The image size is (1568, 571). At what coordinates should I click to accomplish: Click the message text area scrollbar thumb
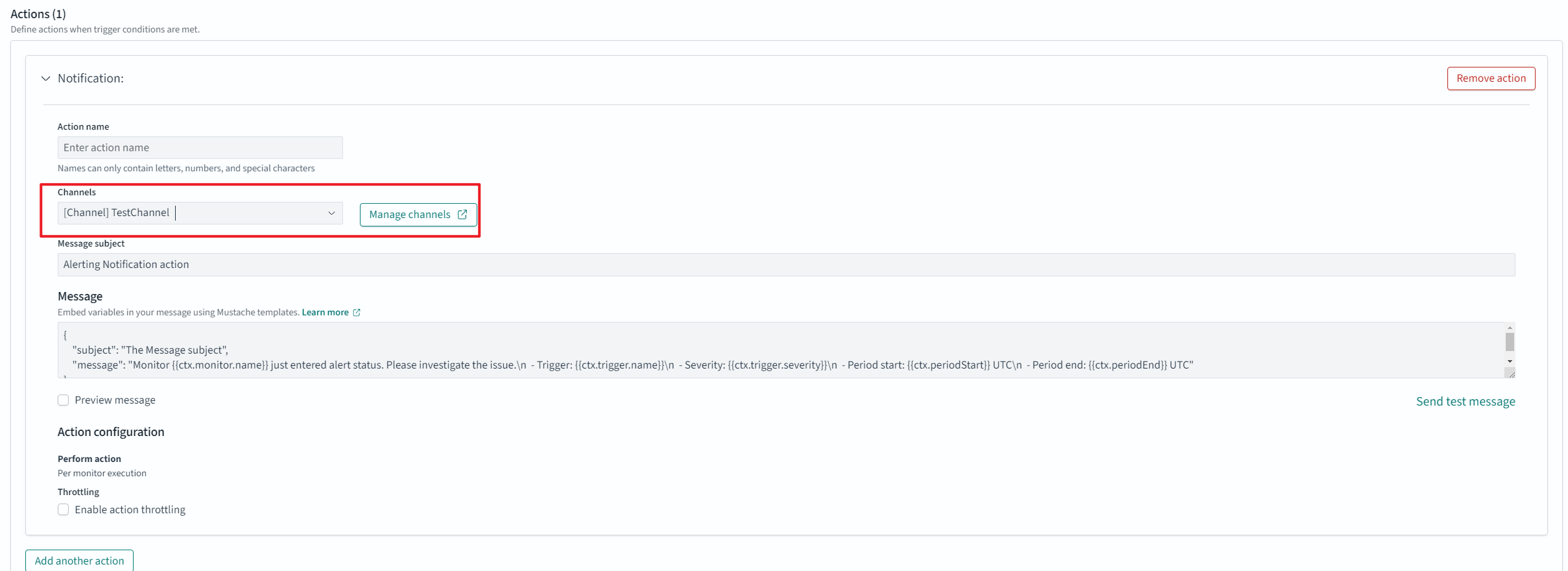point(1510,342)
